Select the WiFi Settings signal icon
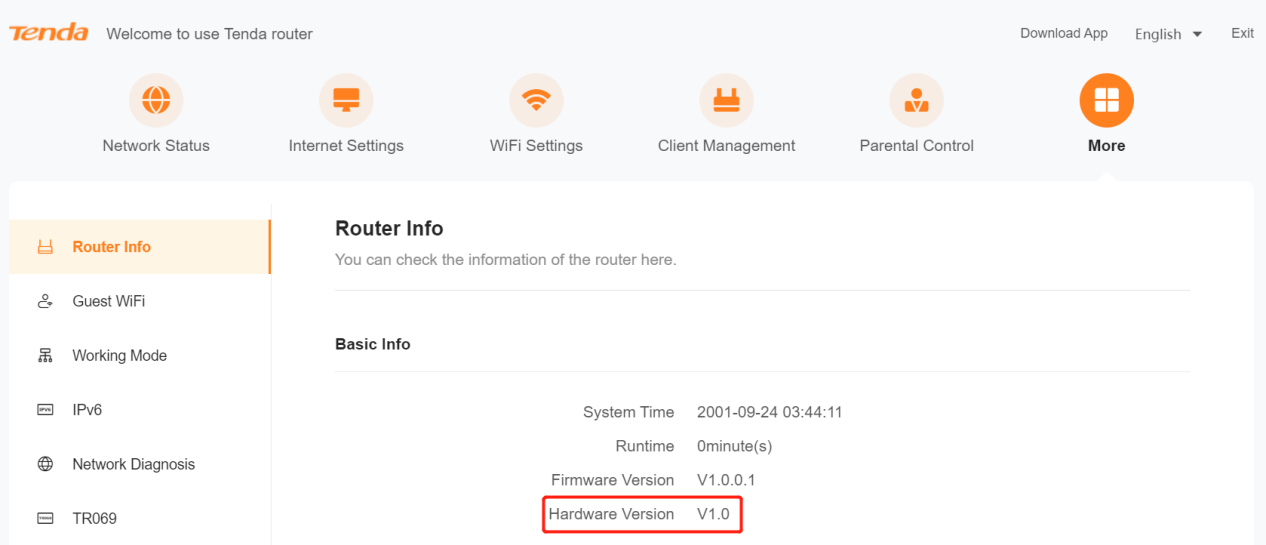Viewport: 1266px width, 545px height. (536, 100)
